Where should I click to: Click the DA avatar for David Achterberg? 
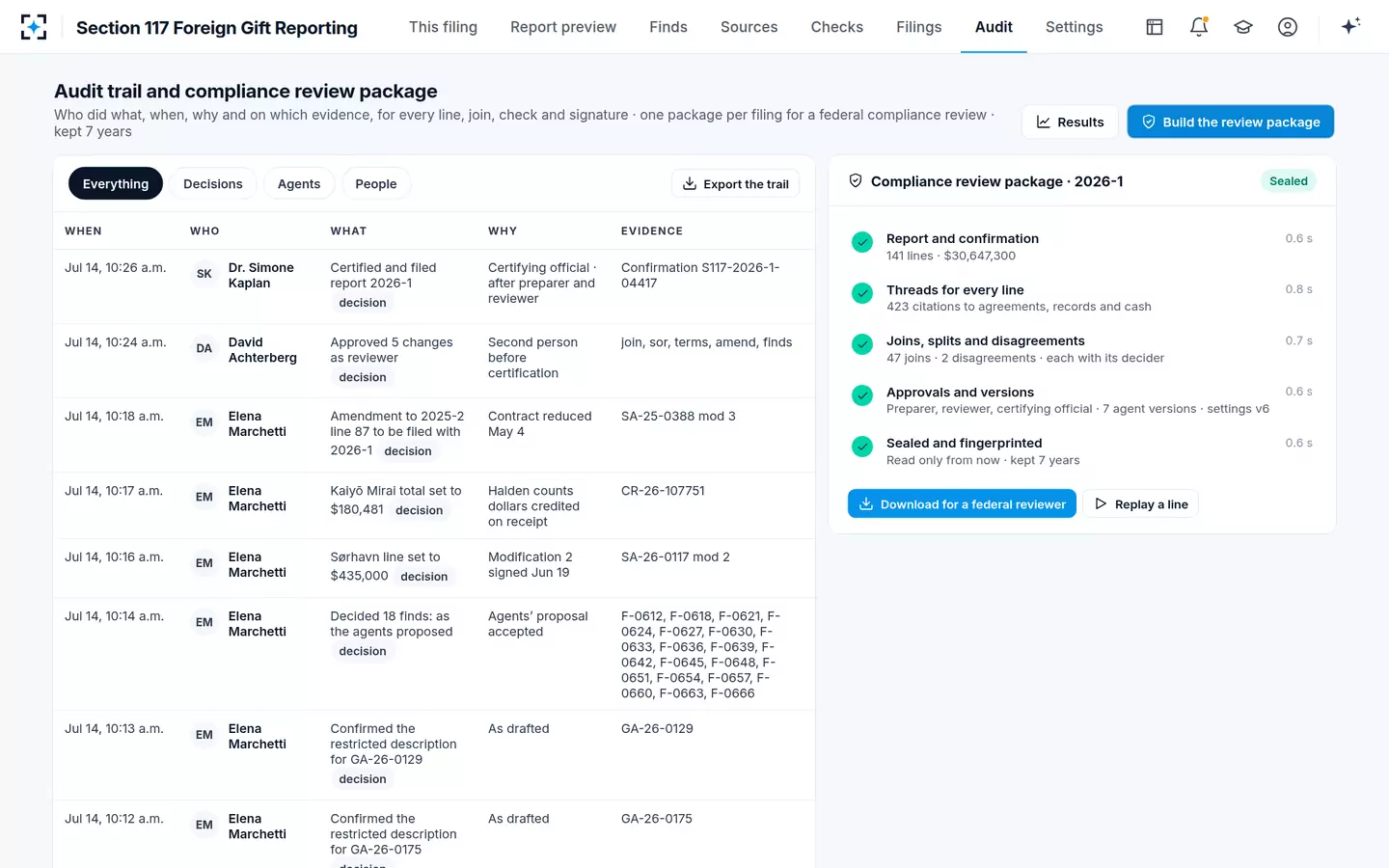coord(204,348)
